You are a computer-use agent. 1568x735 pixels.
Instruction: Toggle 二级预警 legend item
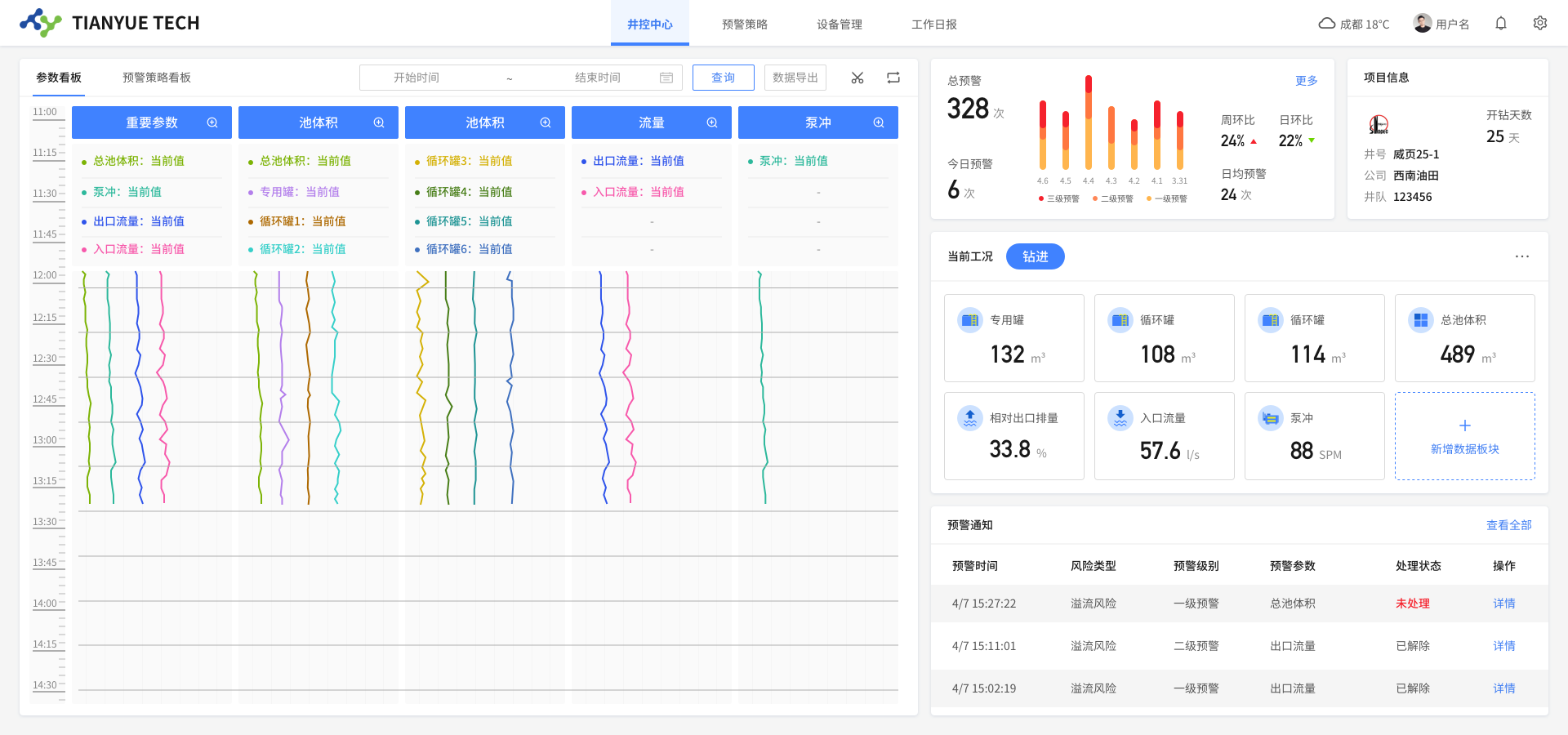pos(1113,198)
